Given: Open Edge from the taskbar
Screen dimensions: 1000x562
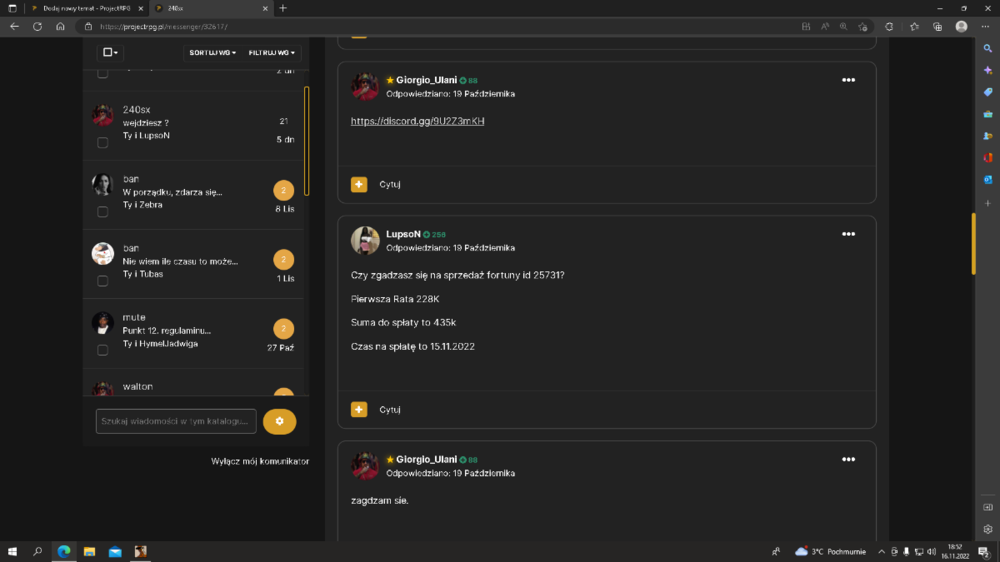Looking at the screenshot, I should pyautogui.click(x=64, y=551).
